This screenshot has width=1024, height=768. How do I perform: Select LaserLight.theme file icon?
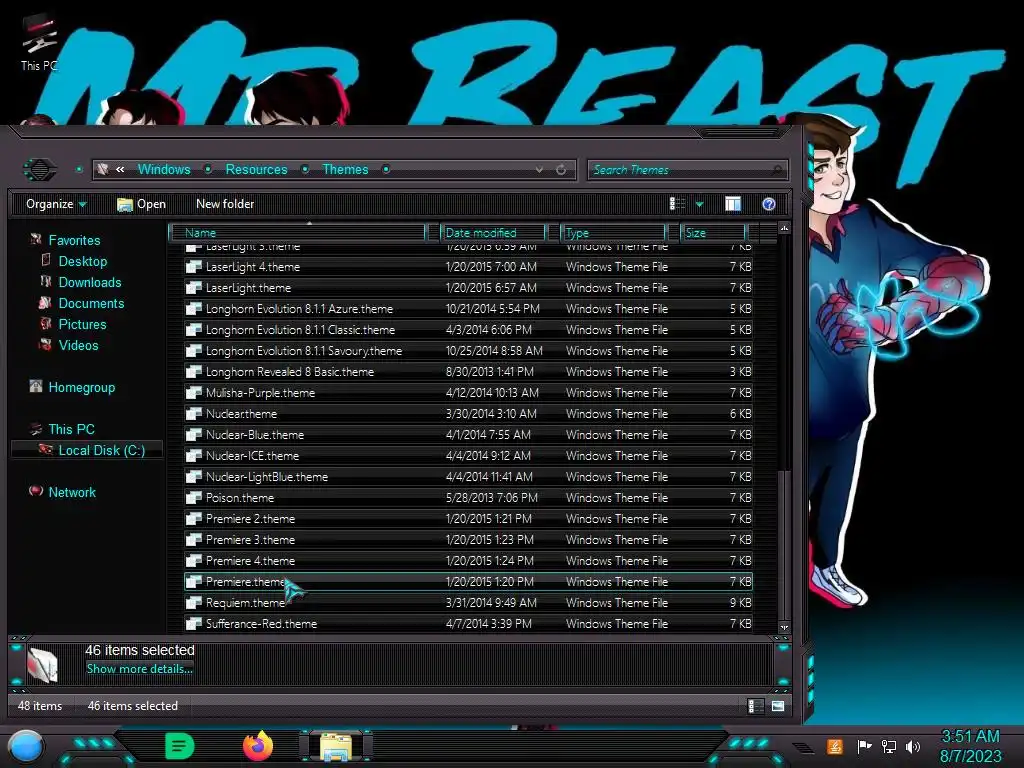pos(193,287)
